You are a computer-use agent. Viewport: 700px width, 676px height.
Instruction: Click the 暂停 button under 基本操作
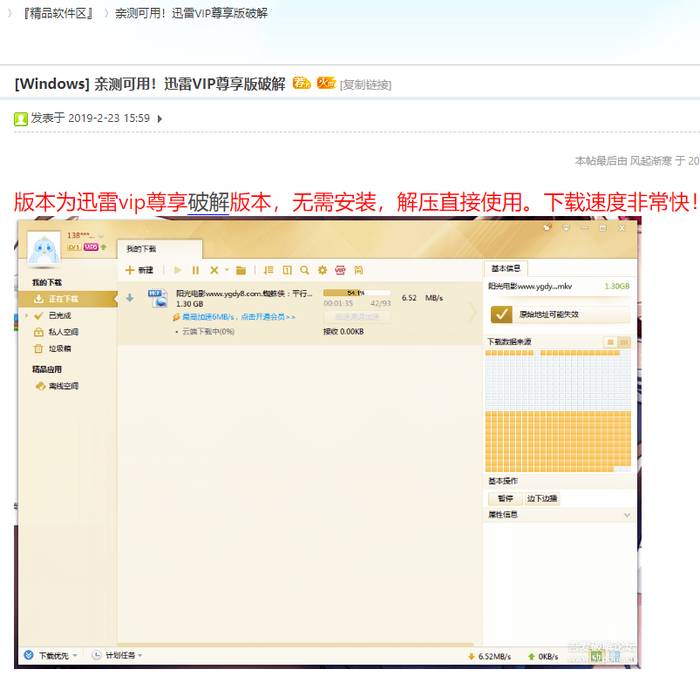505,498
